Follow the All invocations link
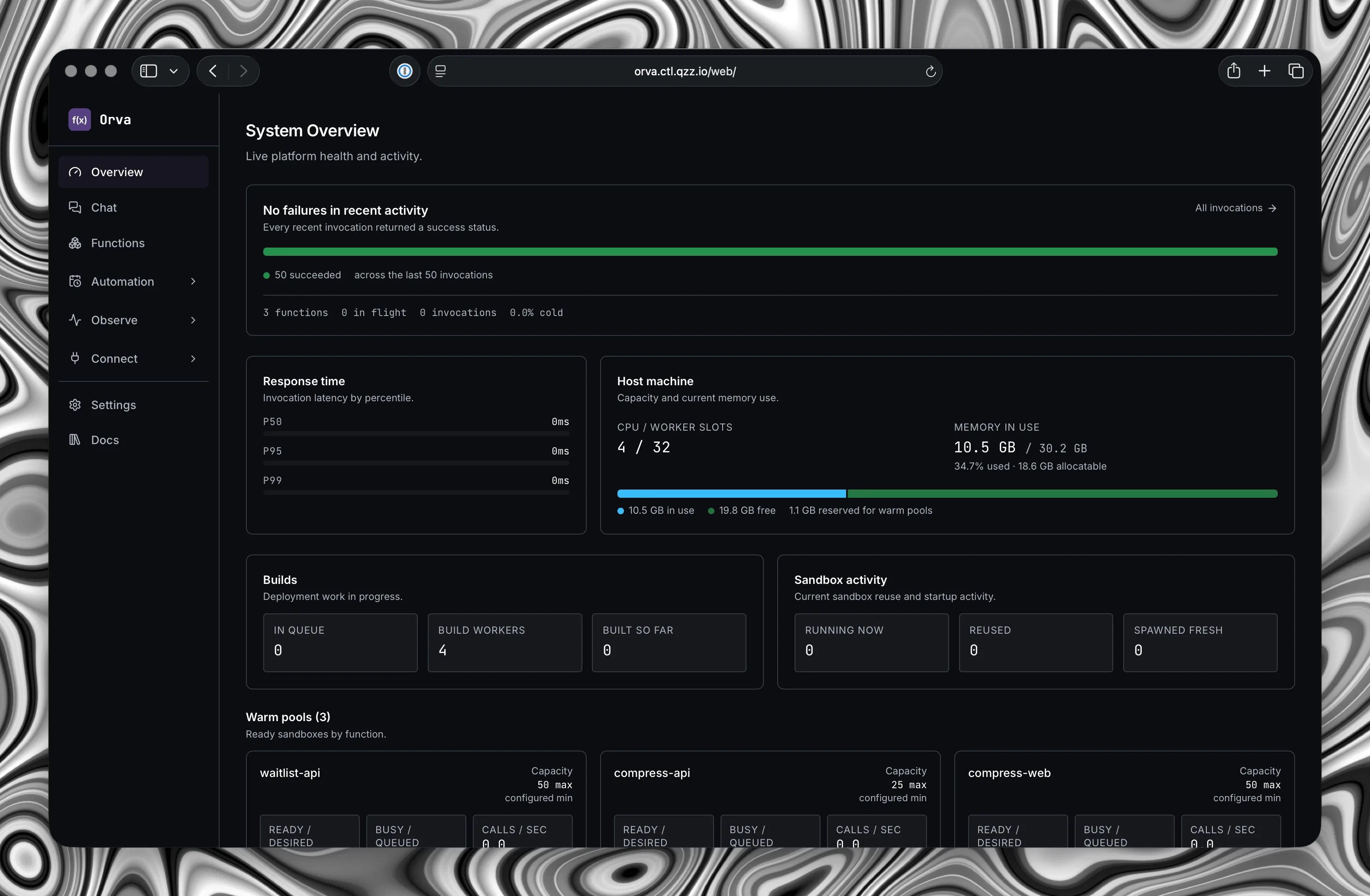Screen dimensions: 1370x896 (x=1235, y=208)
